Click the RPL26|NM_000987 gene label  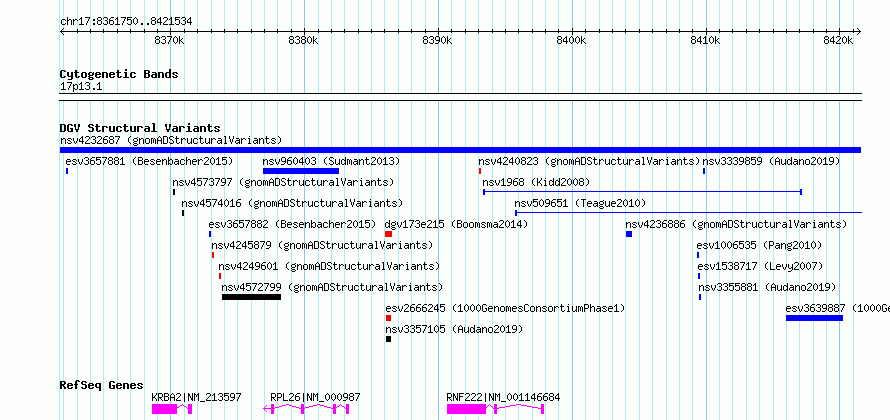315,397
